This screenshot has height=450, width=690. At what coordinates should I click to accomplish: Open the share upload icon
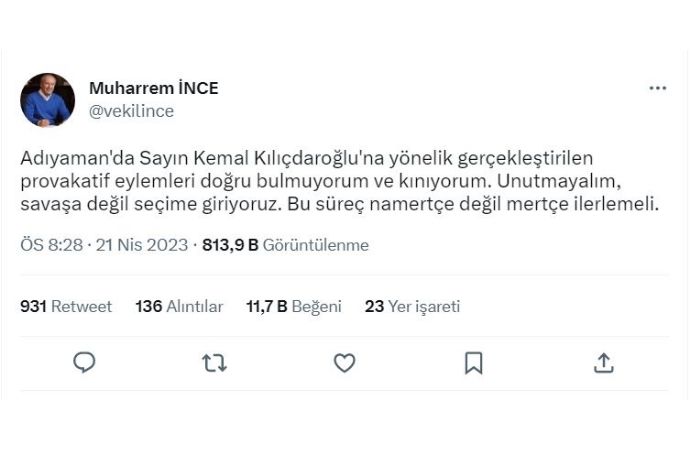604,362
